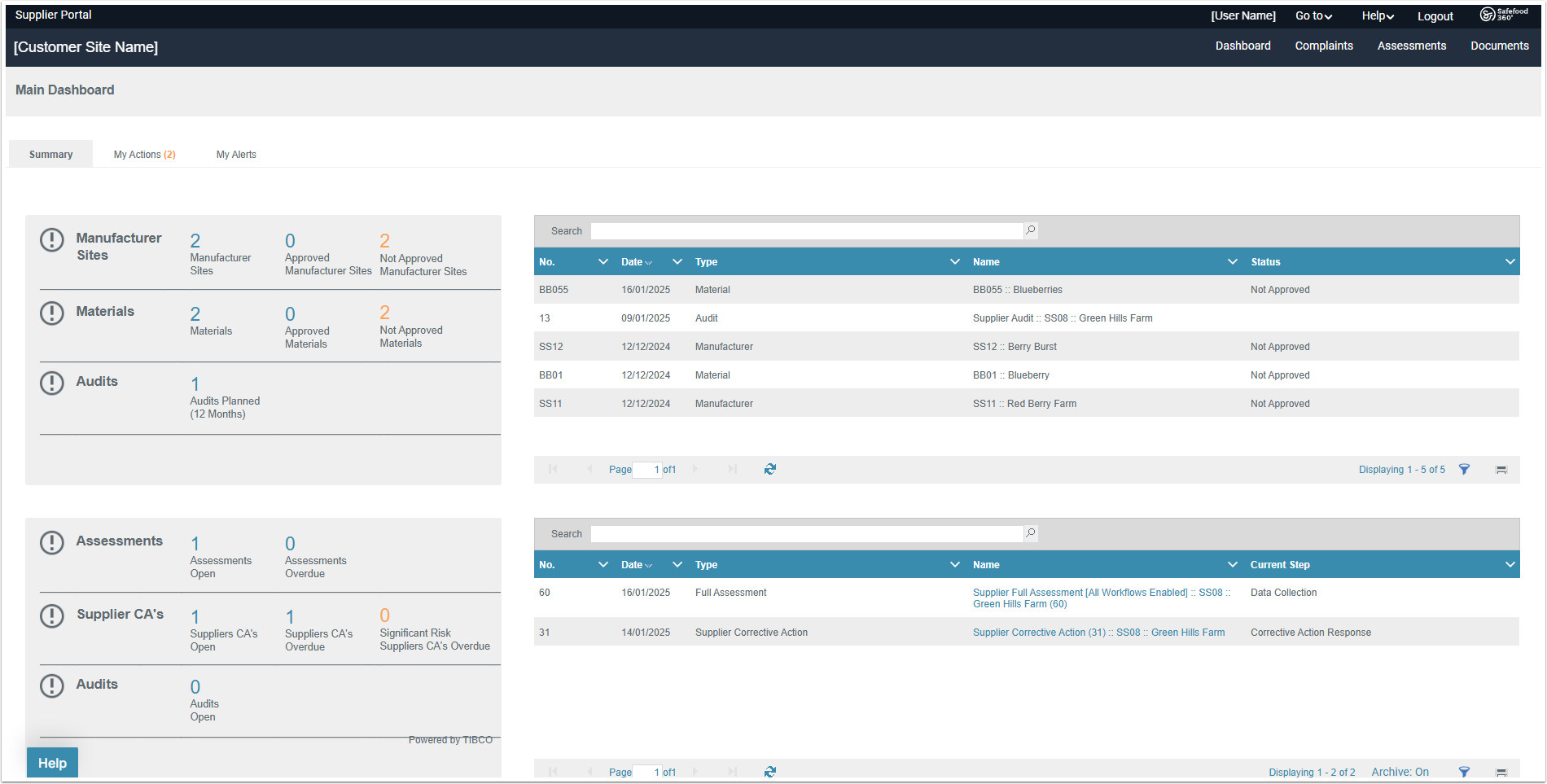1547x784 pixels.
Task: Click the search magnifier icon in lower grid
Action: point(1031,533)
